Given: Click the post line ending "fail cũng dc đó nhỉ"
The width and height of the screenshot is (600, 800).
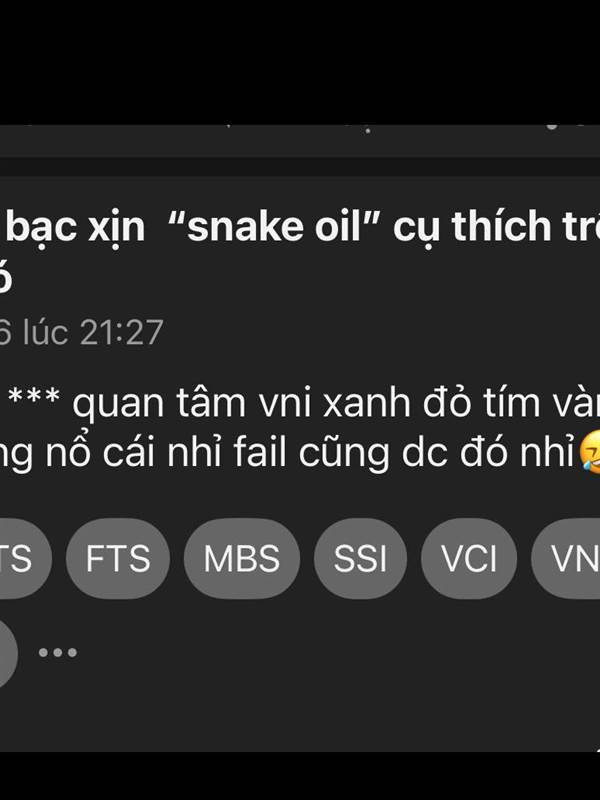Looking at the screenshot, I should (288, 453).
